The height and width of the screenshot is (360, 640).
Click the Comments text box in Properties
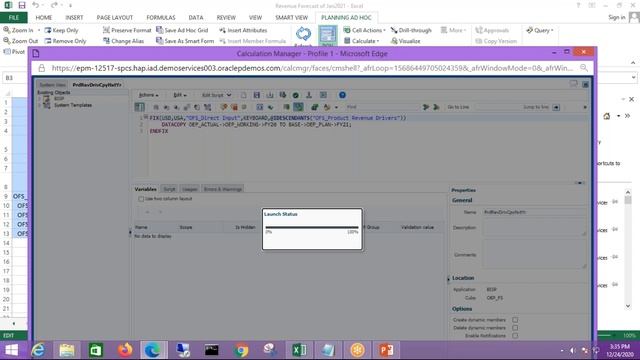click(534, 254)
